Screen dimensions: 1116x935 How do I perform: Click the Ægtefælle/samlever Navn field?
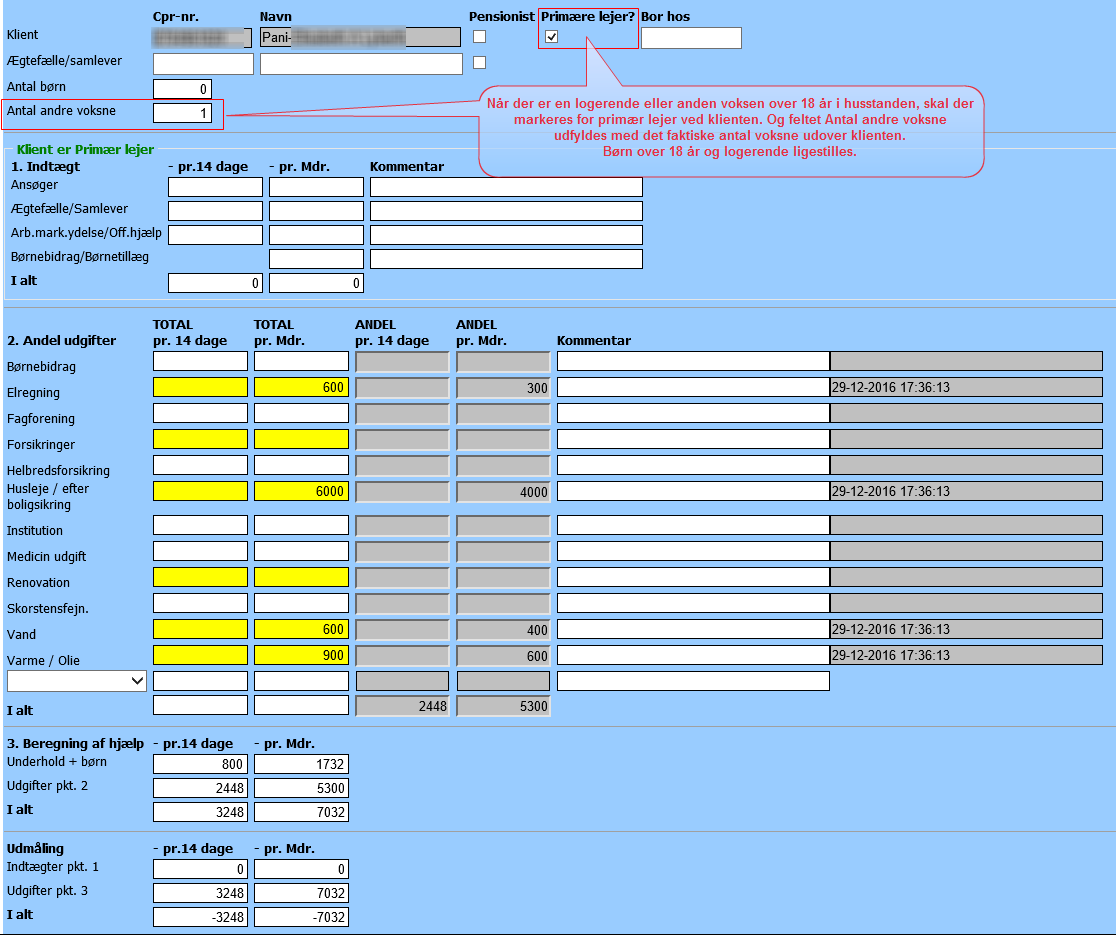[x=362, y=63]
